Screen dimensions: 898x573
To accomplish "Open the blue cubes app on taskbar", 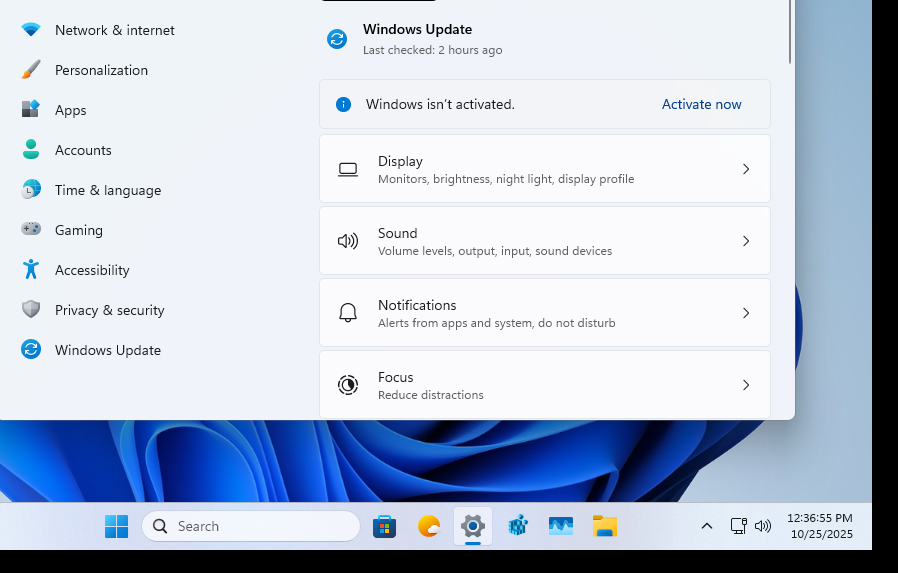I will pyautogui.click(x=517, y=526).
